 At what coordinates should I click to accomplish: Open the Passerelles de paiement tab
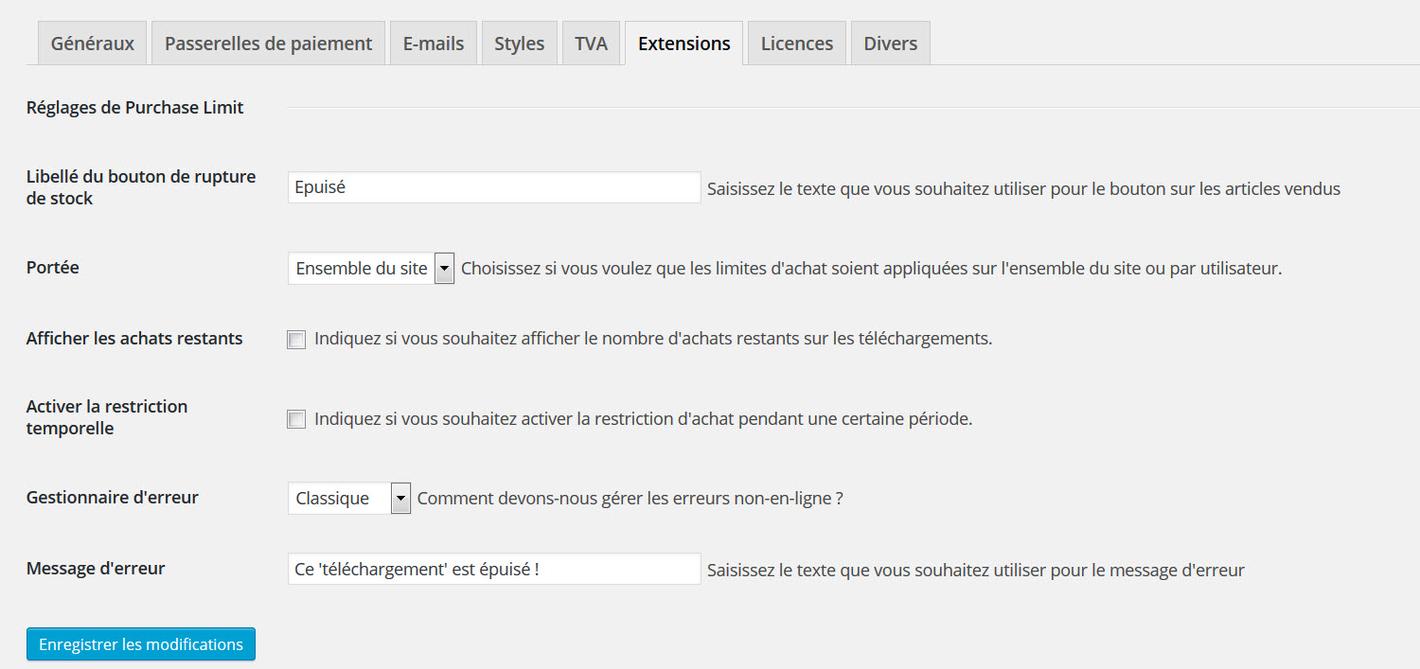point(268,43)
